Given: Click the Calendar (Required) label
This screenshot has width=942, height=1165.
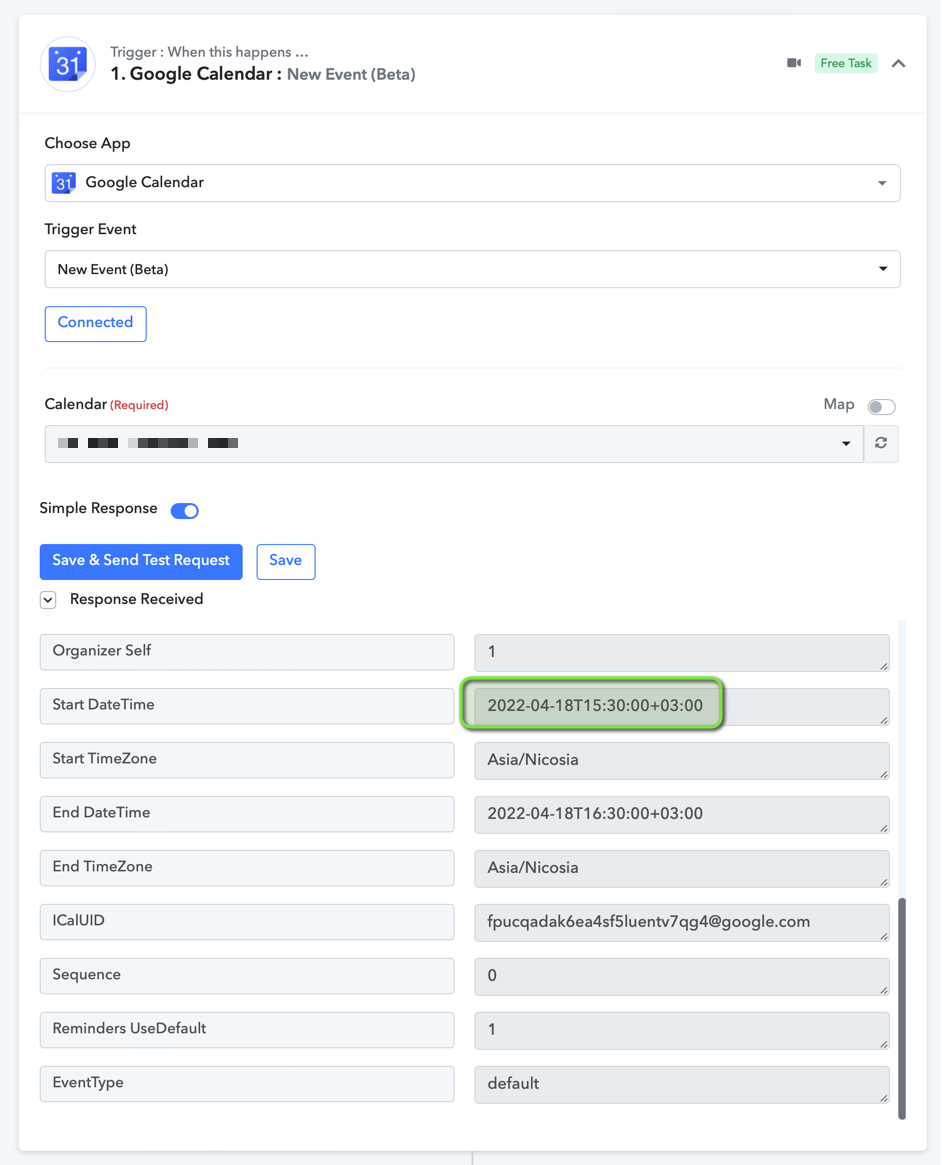Looking at the screenshot, I should [106, 404].
